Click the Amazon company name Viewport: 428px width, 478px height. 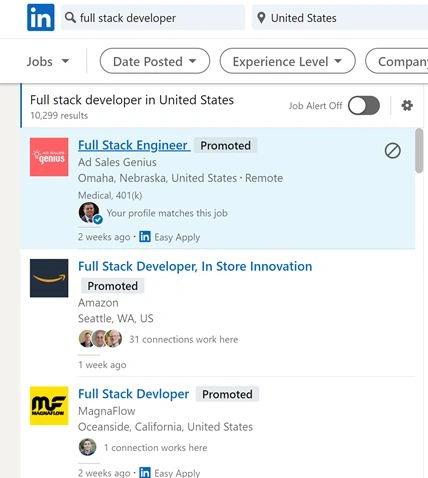tap(98, 303)
